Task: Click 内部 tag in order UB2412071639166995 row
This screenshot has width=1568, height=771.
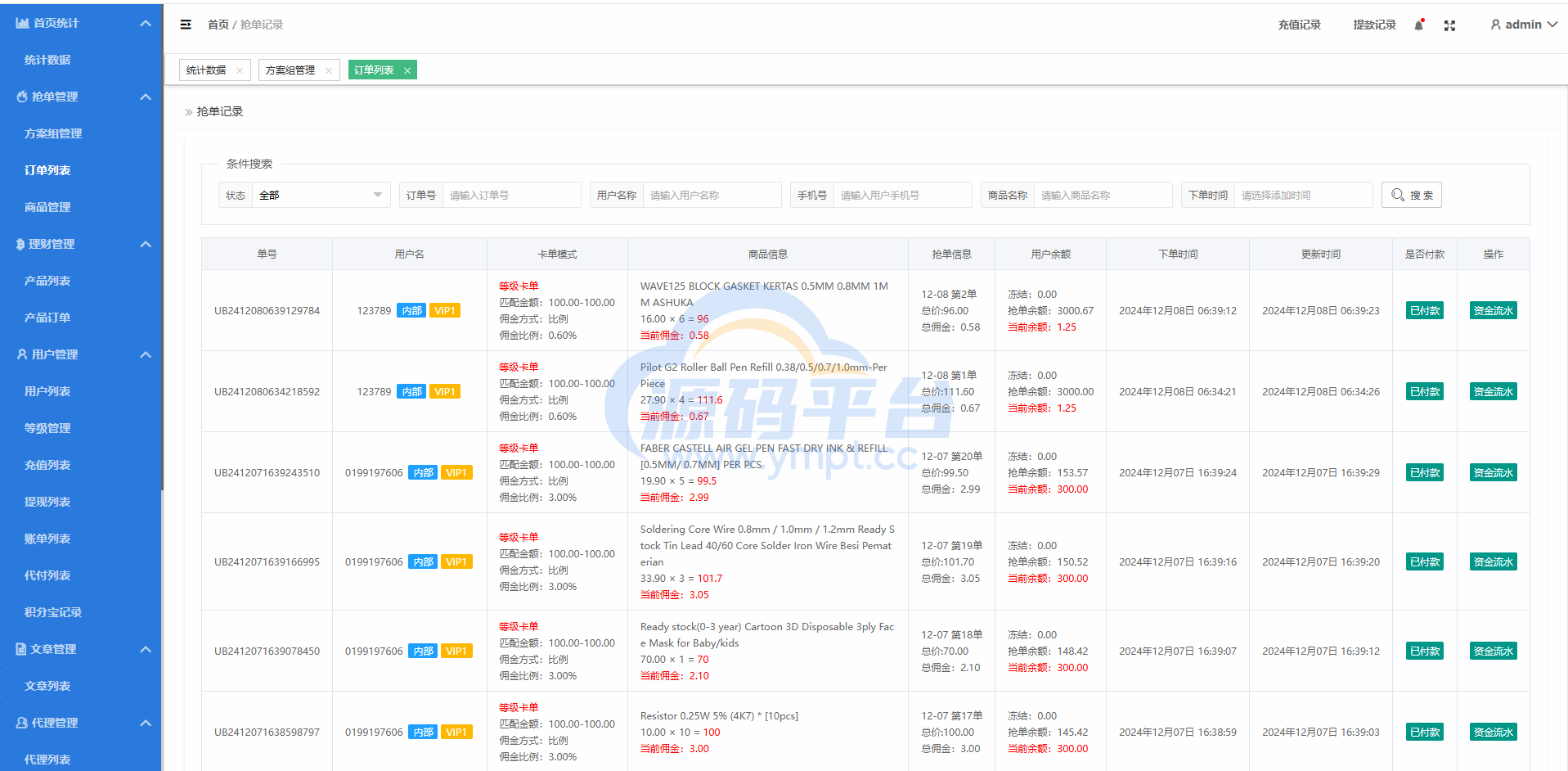Action: click(424, 562)
